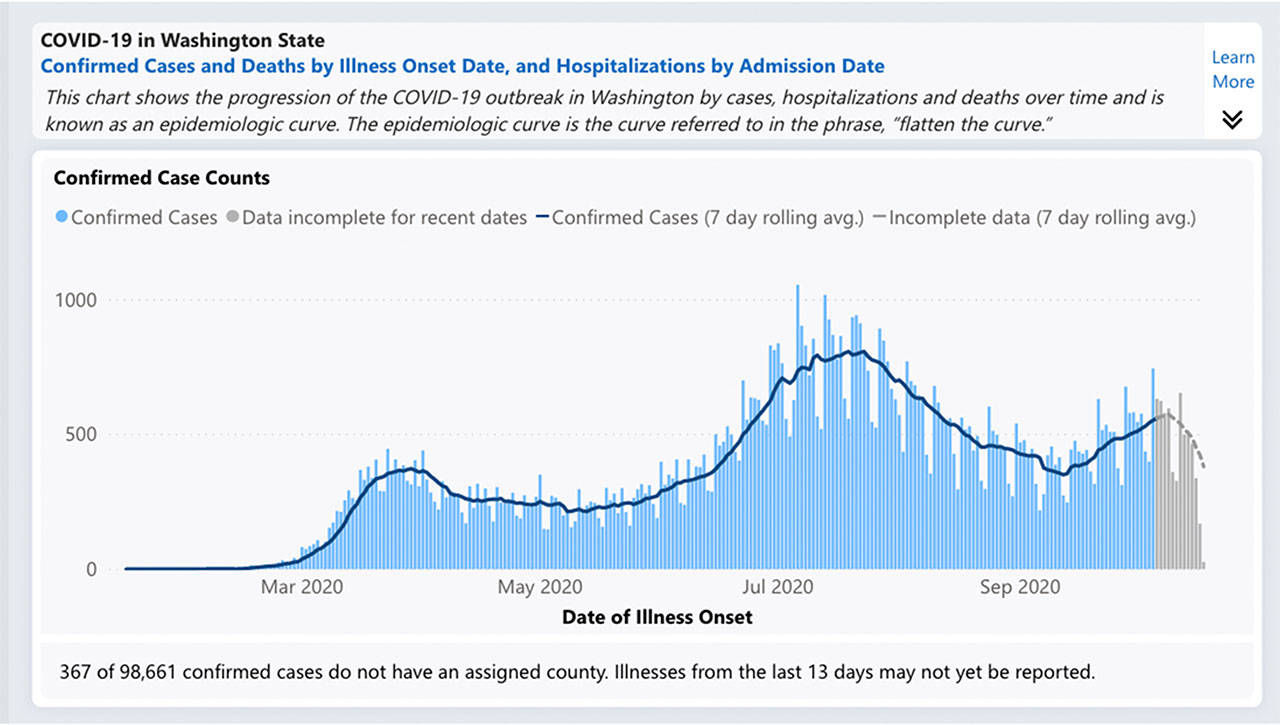
Task: Toggle the 7 day rolling average line
Action: pos(710,217)
